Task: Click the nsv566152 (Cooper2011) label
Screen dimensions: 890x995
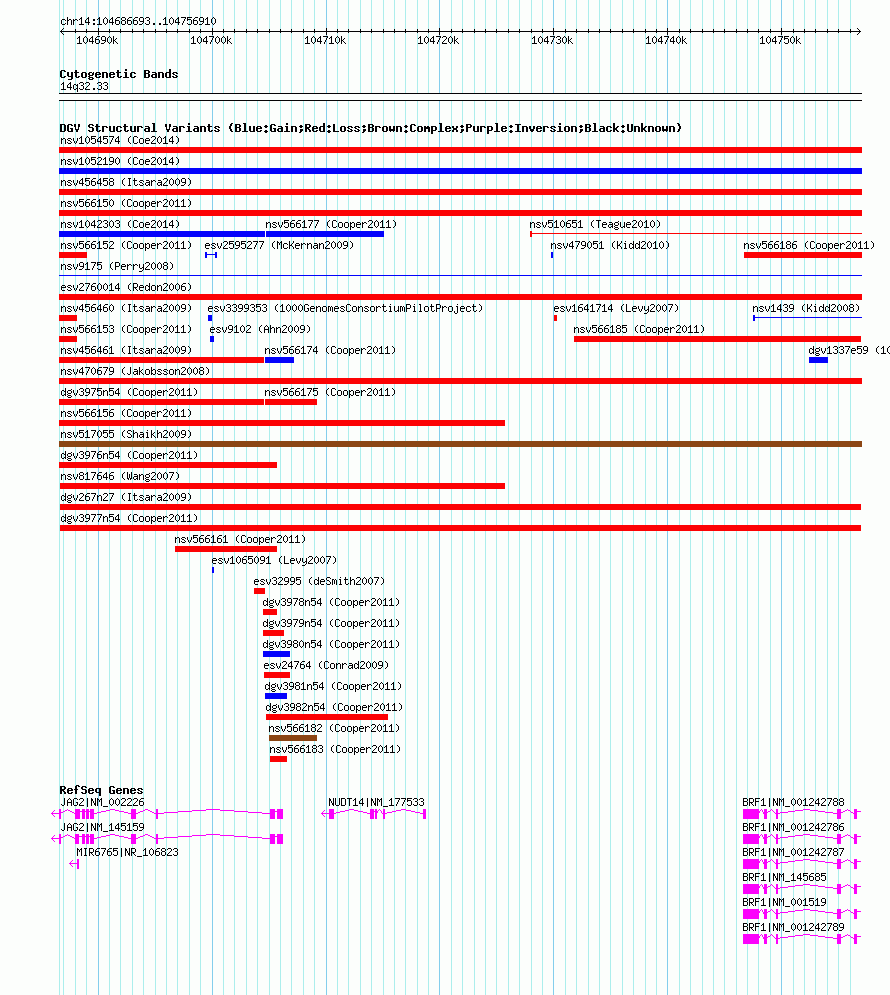Action: click(x=126, y=245)
